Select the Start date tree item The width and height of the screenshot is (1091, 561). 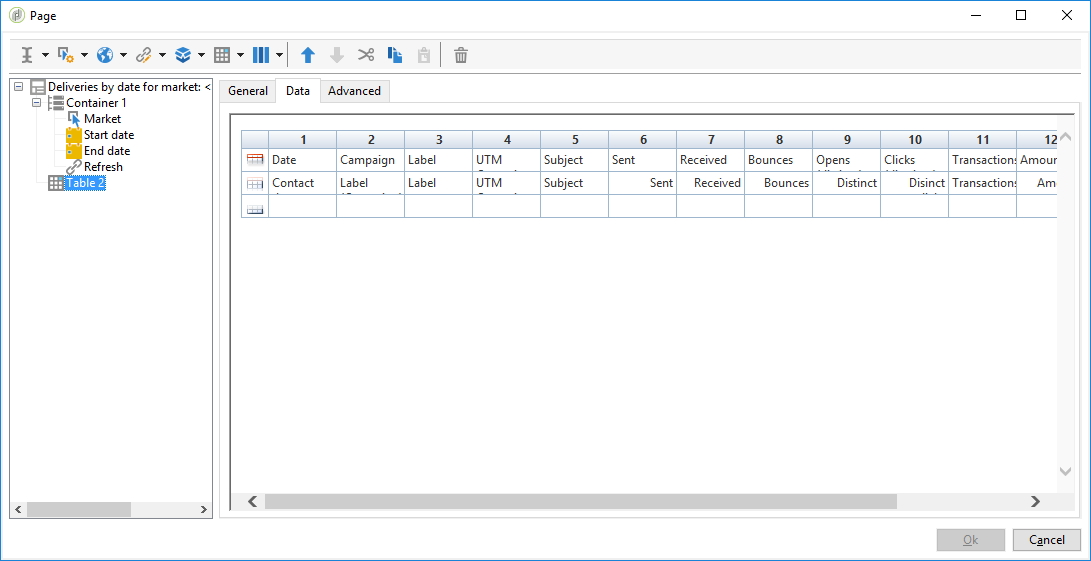pyautogui.click(x=108, y=135)
